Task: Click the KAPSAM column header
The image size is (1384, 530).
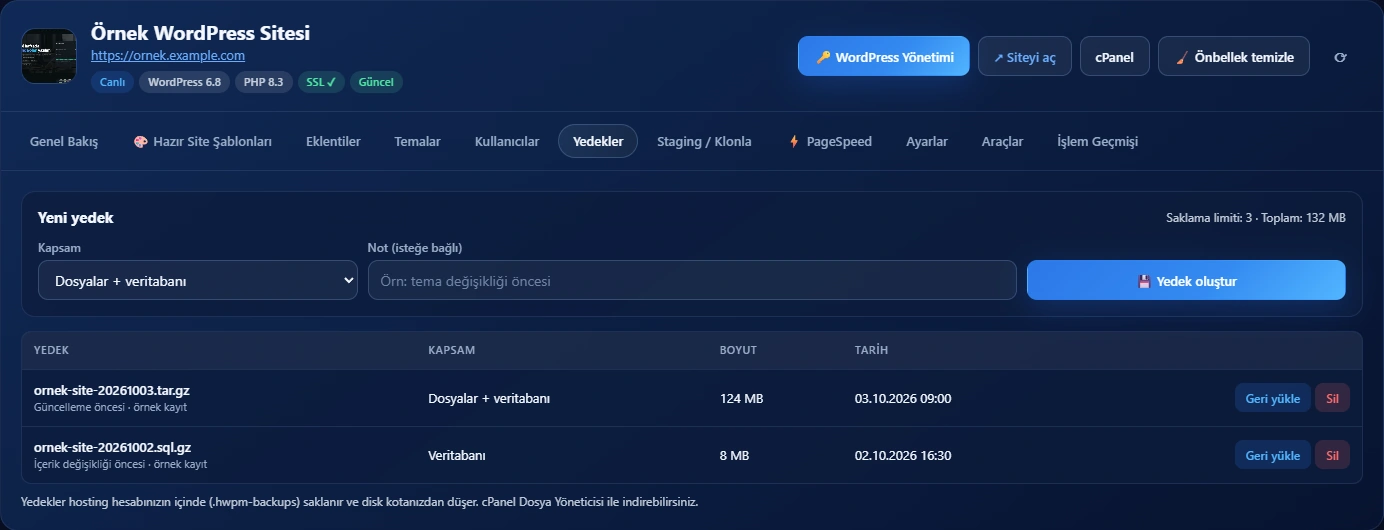Action: pos(451,350)
